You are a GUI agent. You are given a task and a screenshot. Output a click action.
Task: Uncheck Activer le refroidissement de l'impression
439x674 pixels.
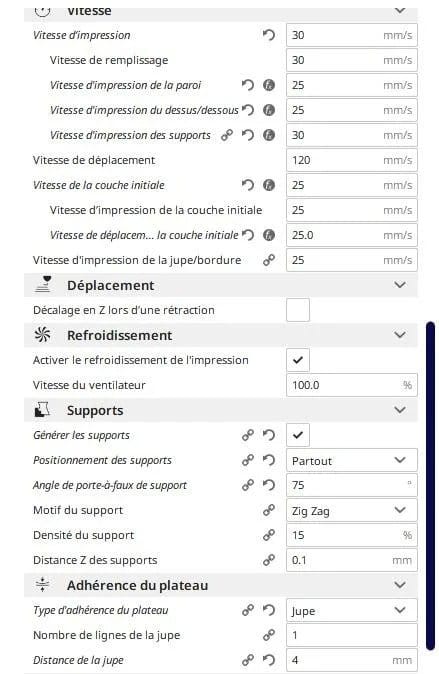click(298, 360)
